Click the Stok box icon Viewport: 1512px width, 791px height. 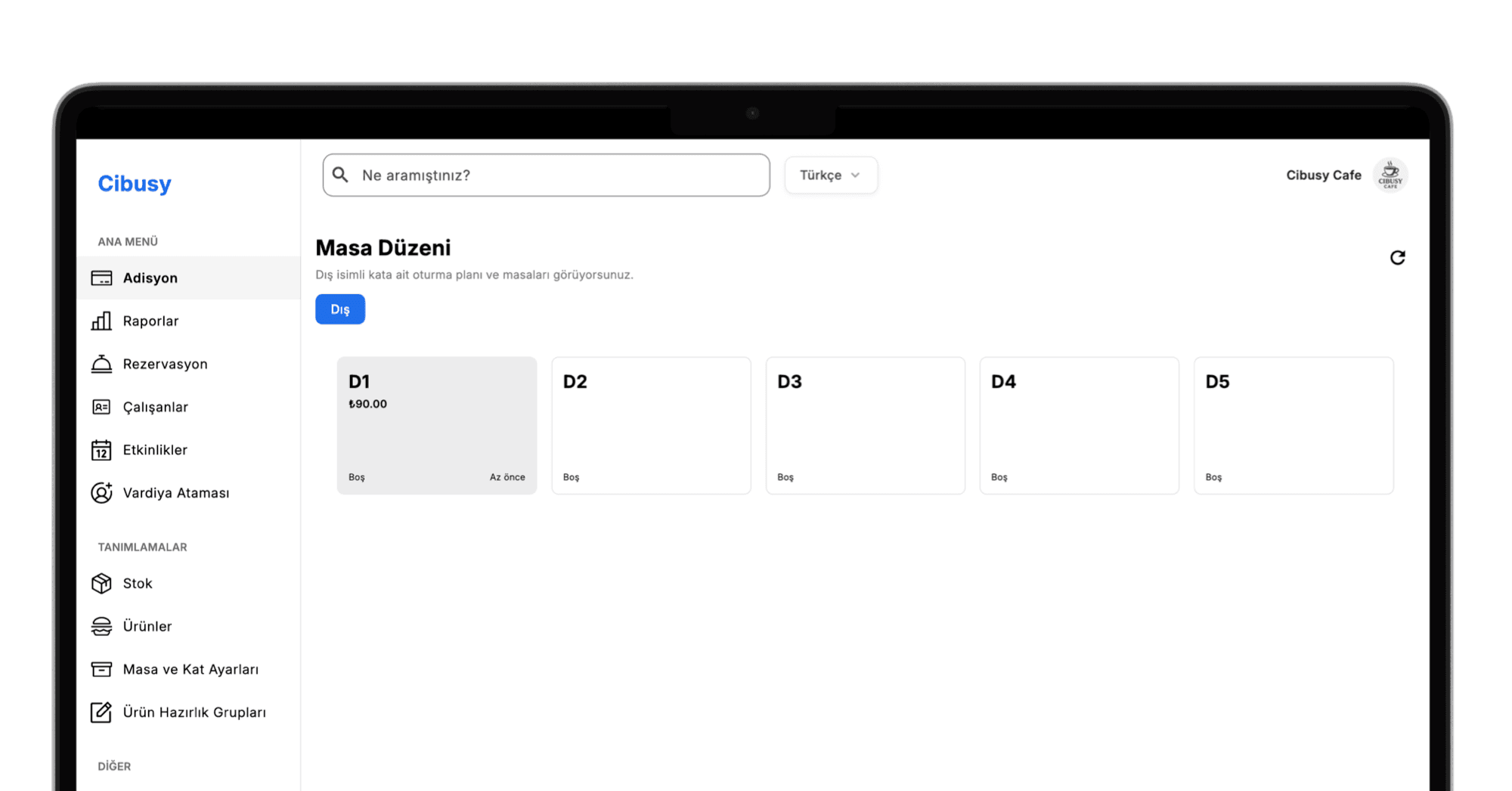pos(101,584)
